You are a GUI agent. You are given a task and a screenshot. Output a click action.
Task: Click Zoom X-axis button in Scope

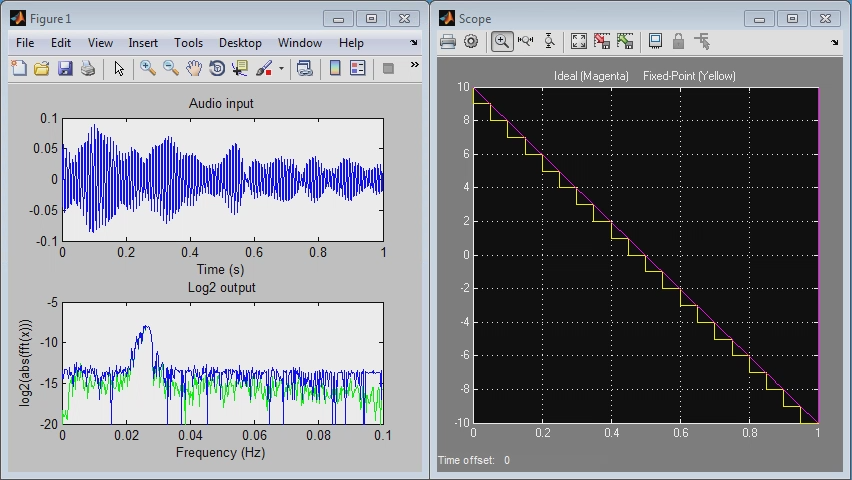tap(525, 41)
